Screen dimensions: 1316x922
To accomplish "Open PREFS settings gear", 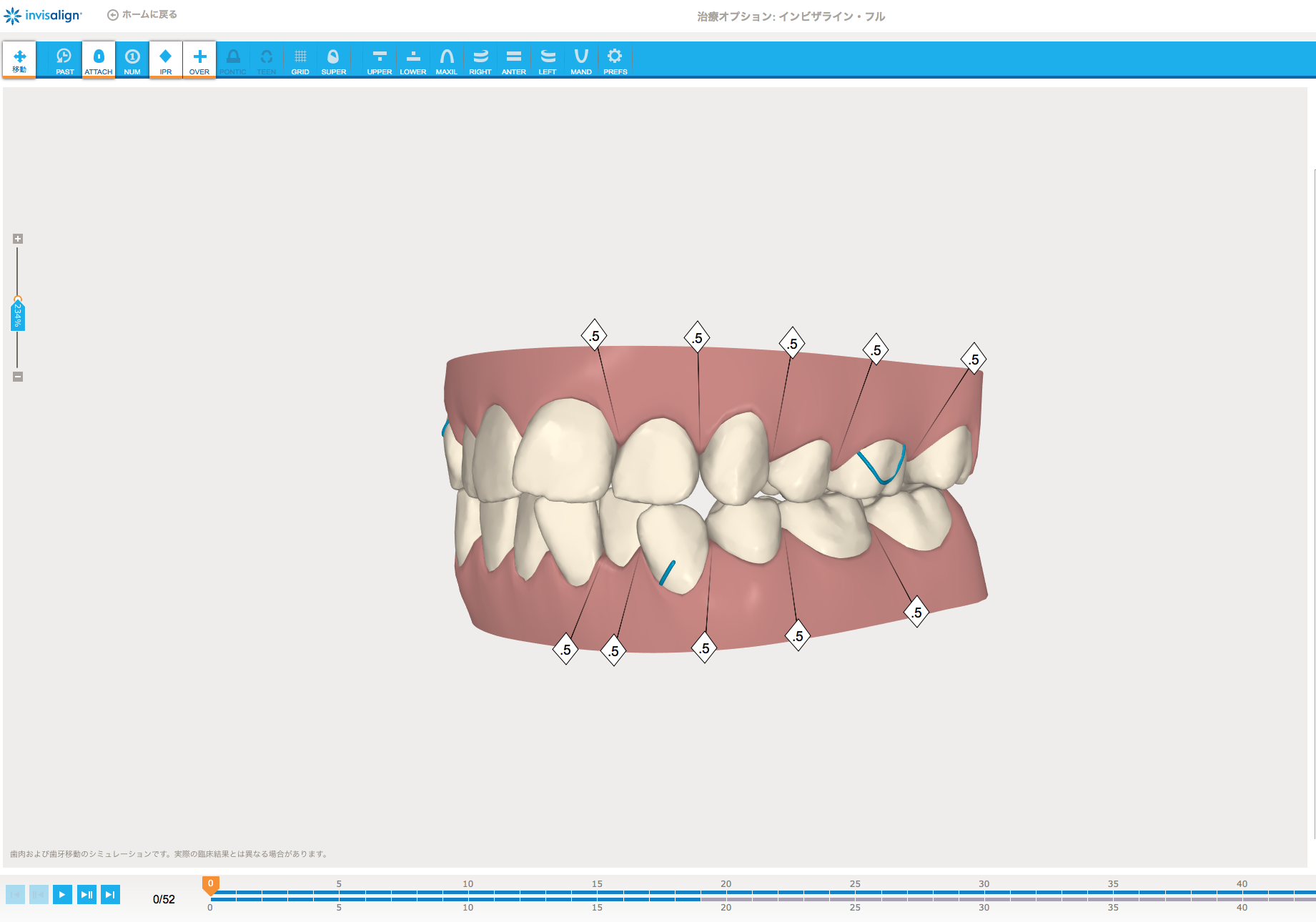I will 615,59.
